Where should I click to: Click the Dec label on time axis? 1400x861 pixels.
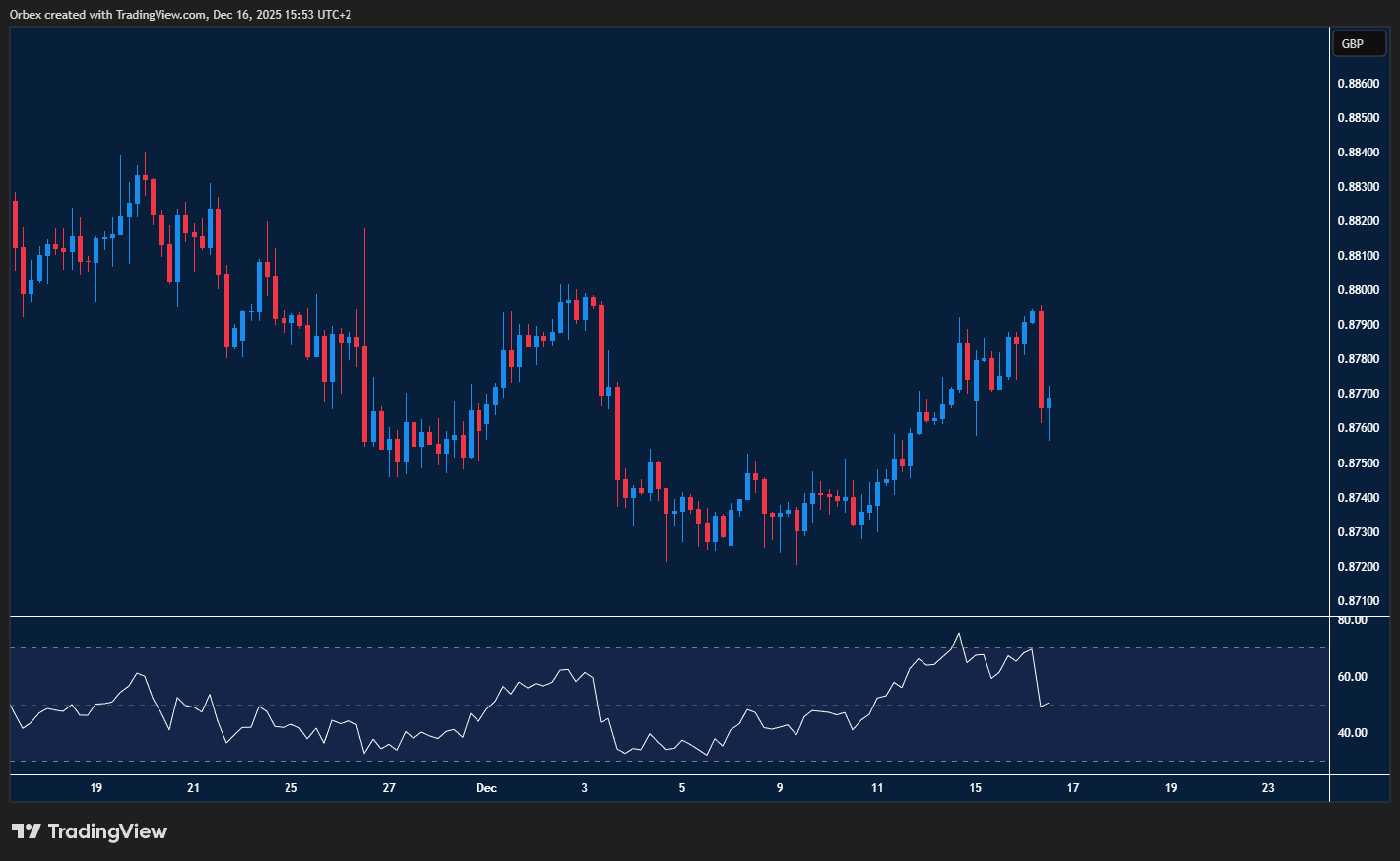pyautogui.click(x=486, y=788)
